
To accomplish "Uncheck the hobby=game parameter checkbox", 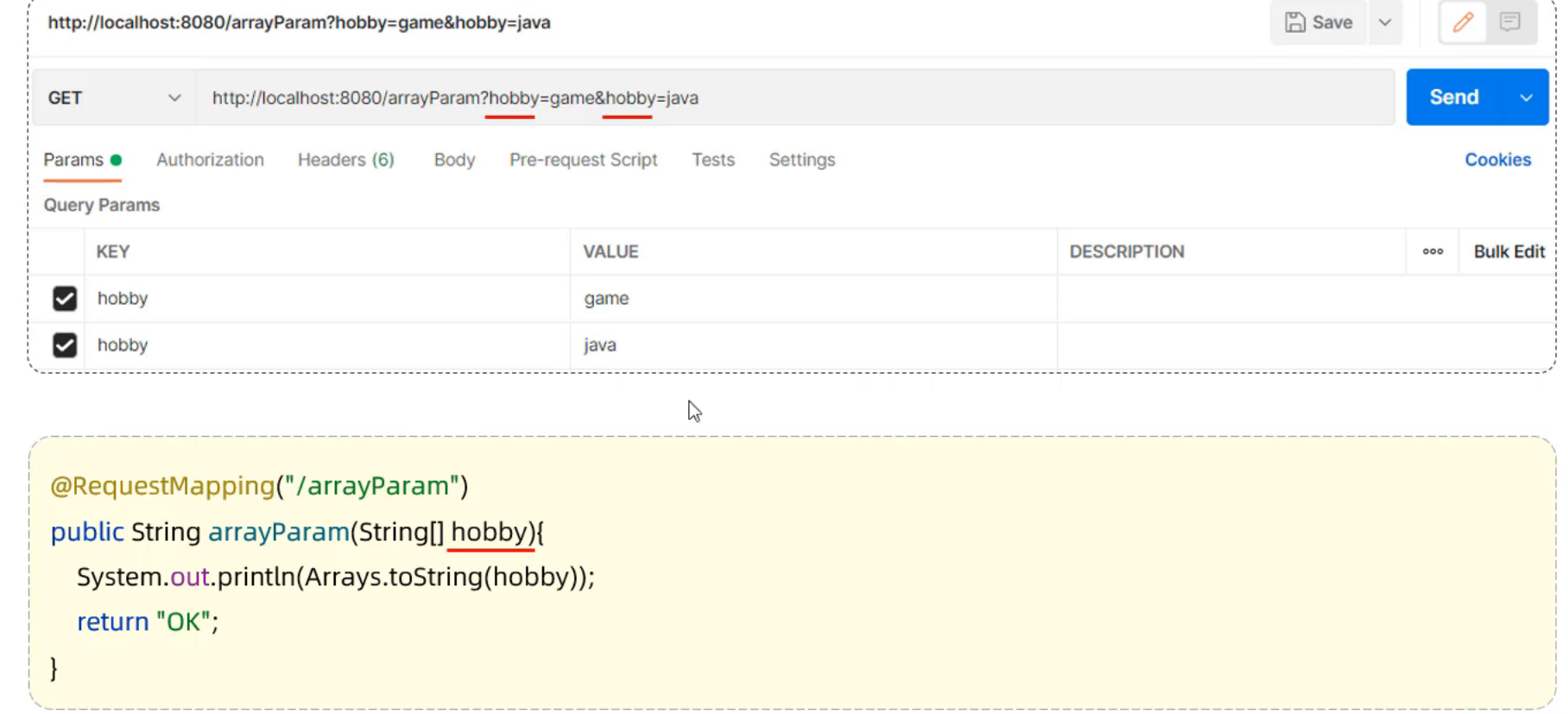I will (65, 299).
